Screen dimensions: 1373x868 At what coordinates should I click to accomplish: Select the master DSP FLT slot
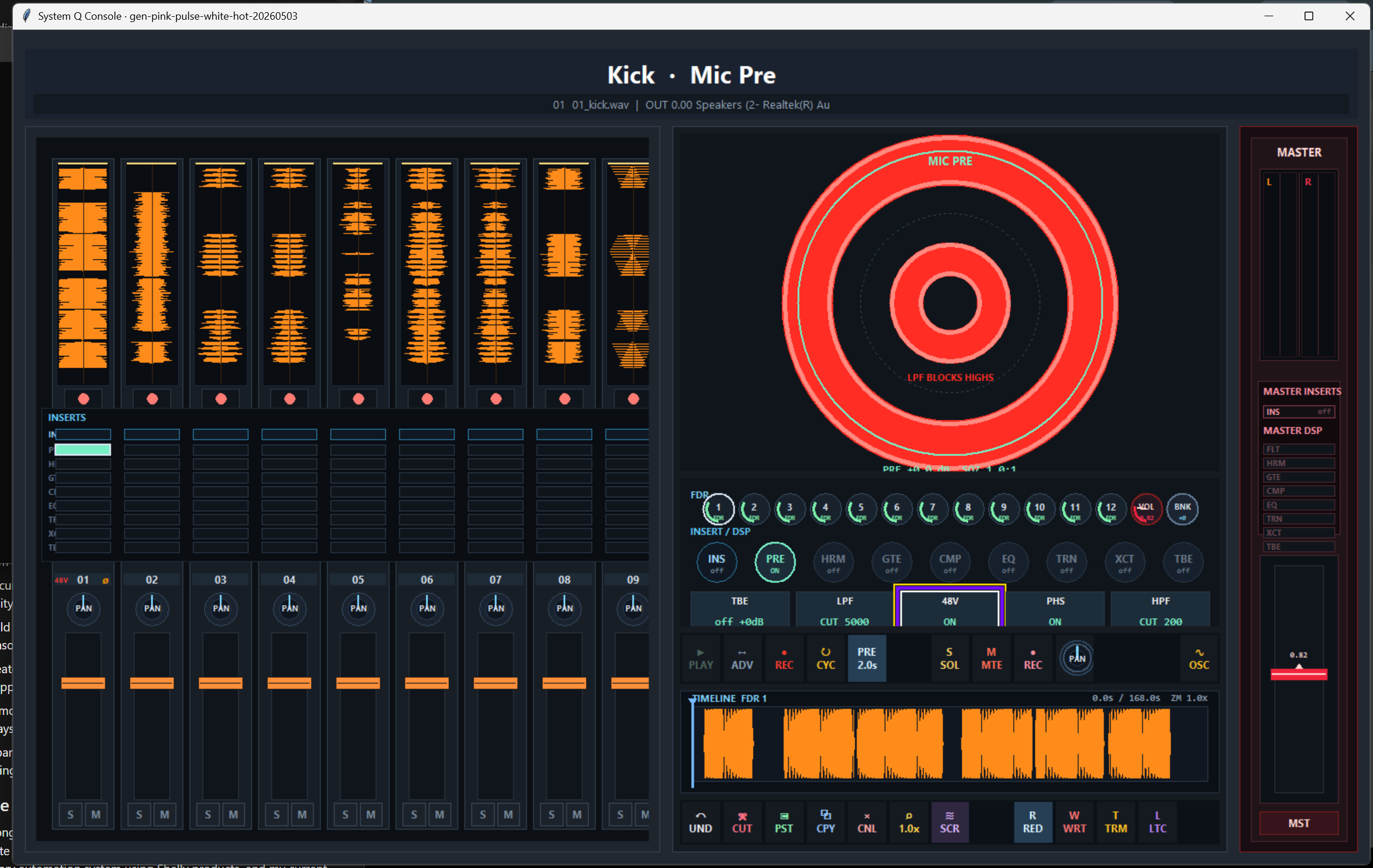[1299, 449]
